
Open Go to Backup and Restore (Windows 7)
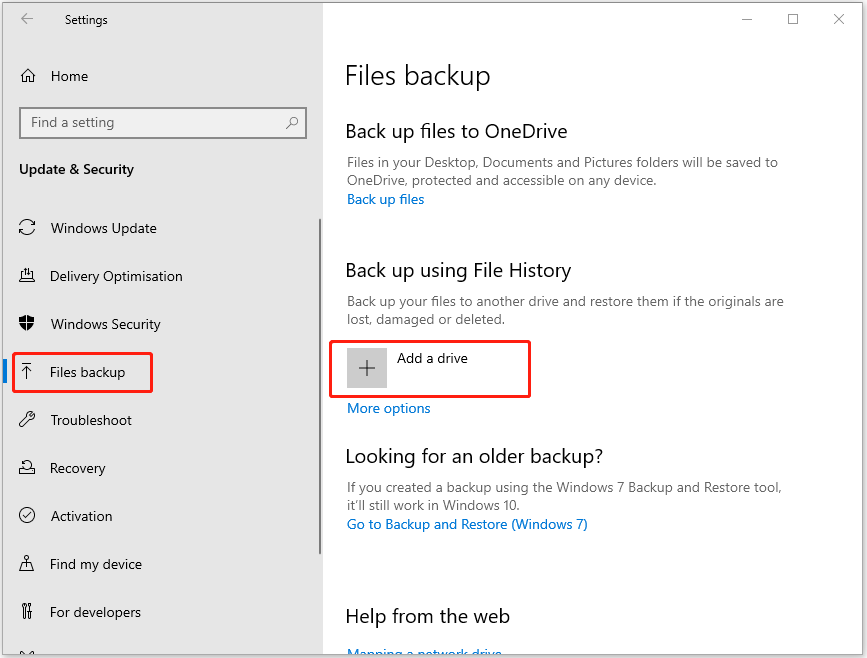pyautogui.click(x=467, y=524)
